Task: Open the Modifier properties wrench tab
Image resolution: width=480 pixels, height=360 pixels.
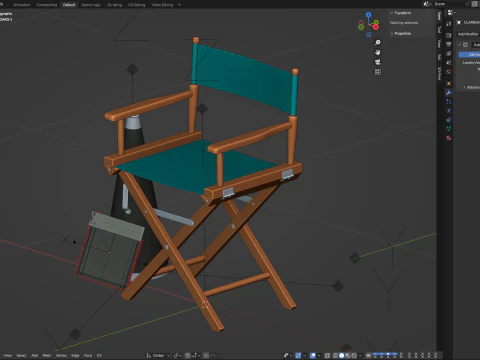Action: coord(449,92)
